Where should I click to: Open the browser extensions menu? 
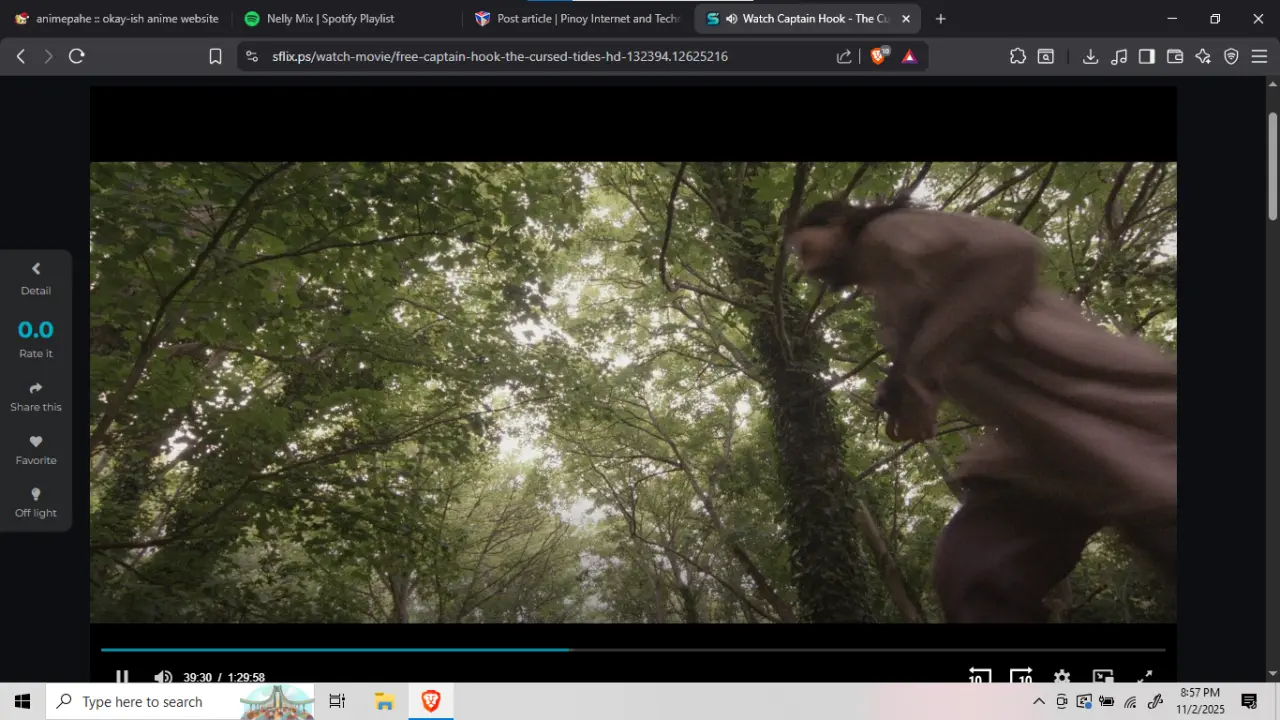[1018, 56]
